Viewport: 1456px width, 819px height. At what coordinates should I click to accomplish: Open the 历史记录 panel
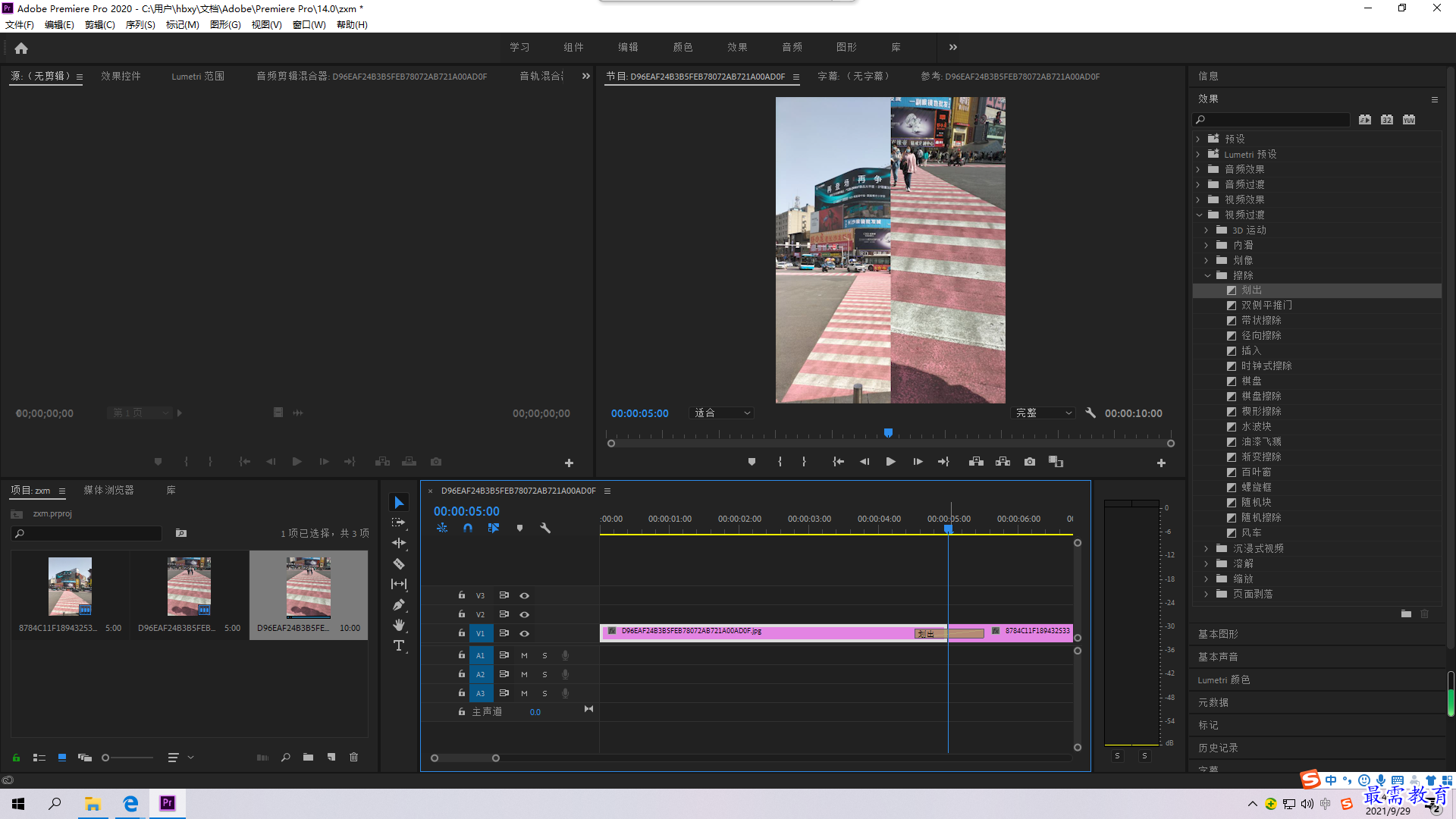(x=1218, y=748)
